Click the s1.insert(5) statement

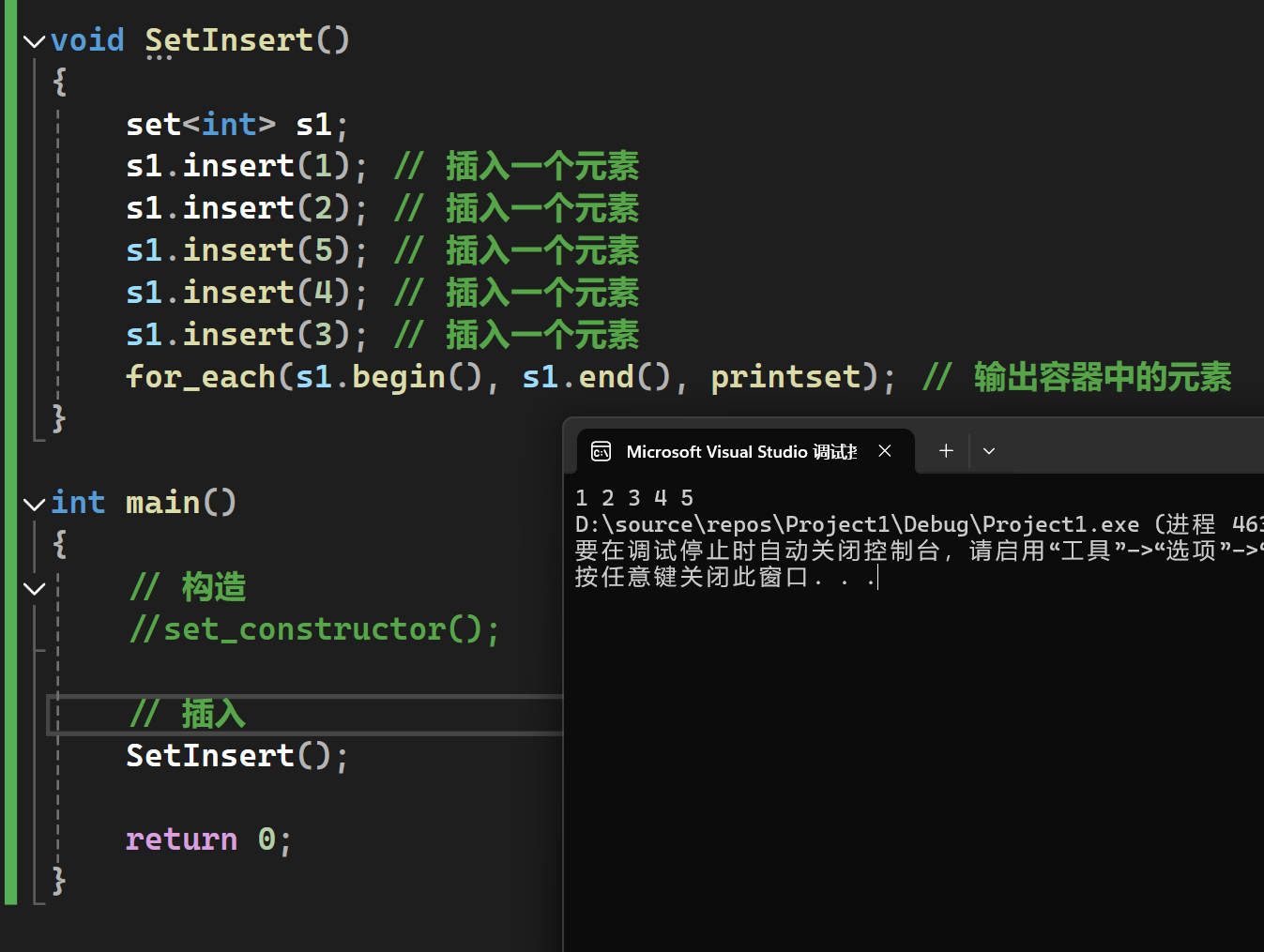pyautogui.click(x=238, y=251)
